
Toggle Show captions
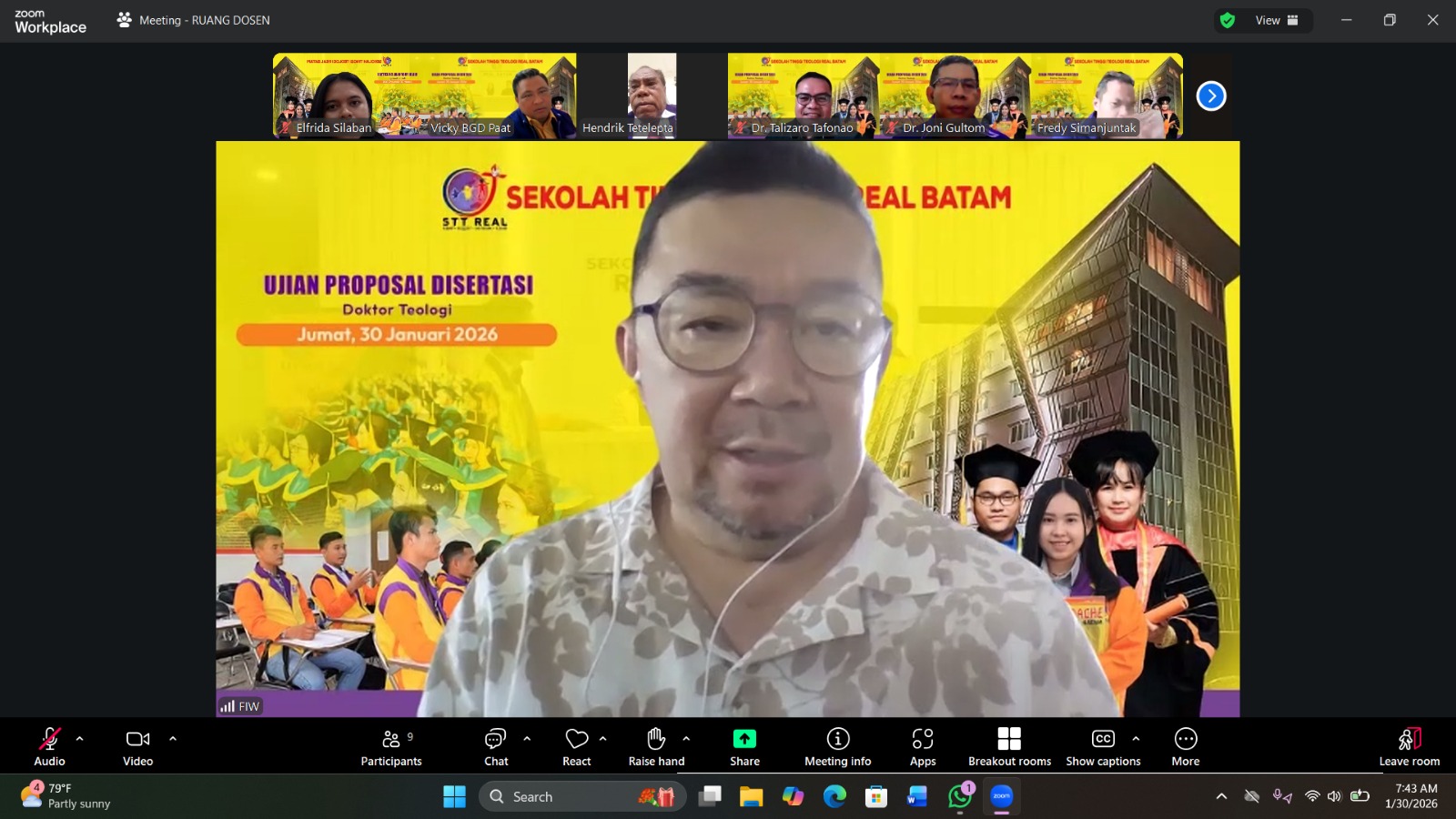[1103, 746]
